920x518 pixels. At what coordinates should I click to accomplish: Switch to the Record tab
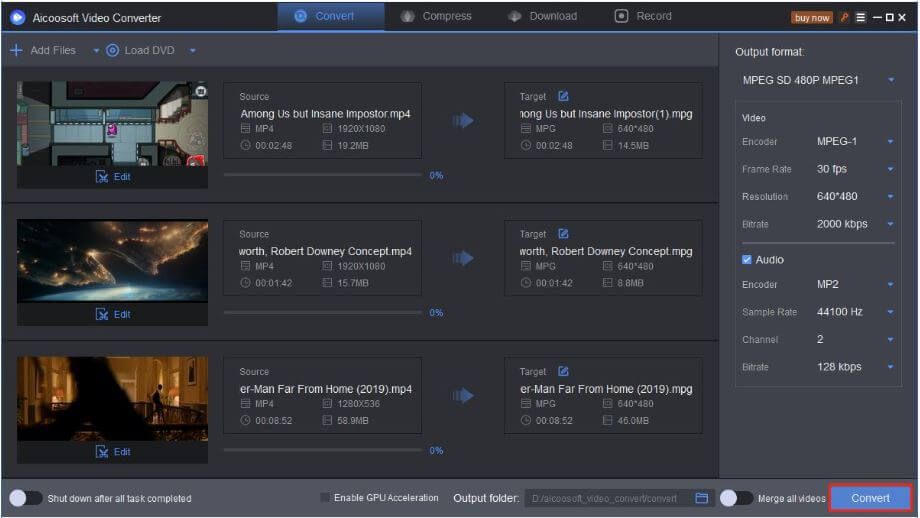tap(643, 16)
